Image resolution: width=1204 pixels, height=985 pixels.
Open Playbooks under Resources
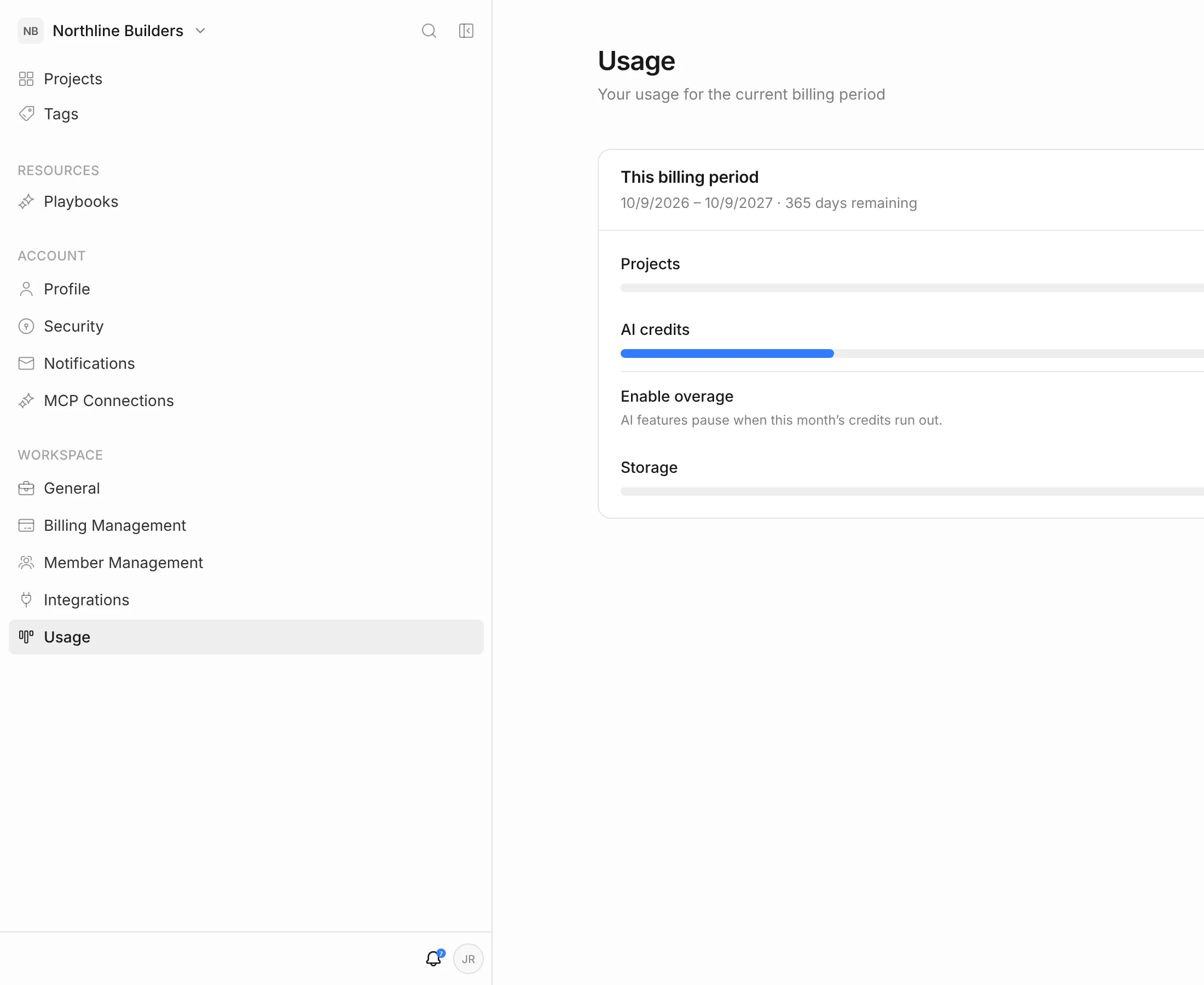[x=246, y=201]
